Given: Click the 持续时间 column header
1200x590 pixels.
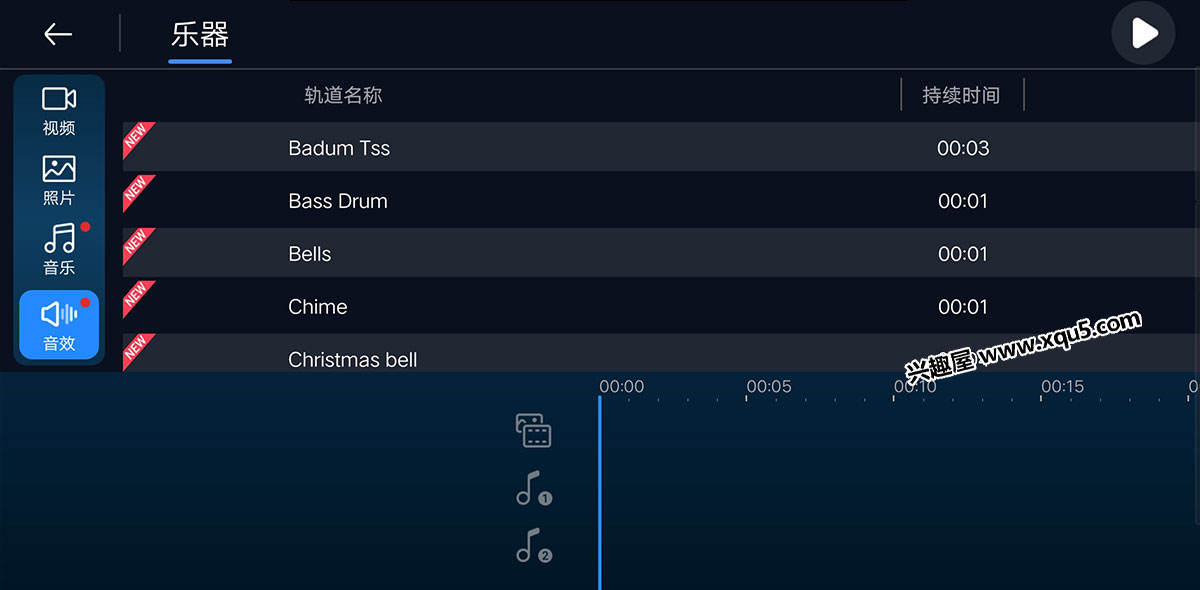Looking at the screenshot, I should 961,95.
